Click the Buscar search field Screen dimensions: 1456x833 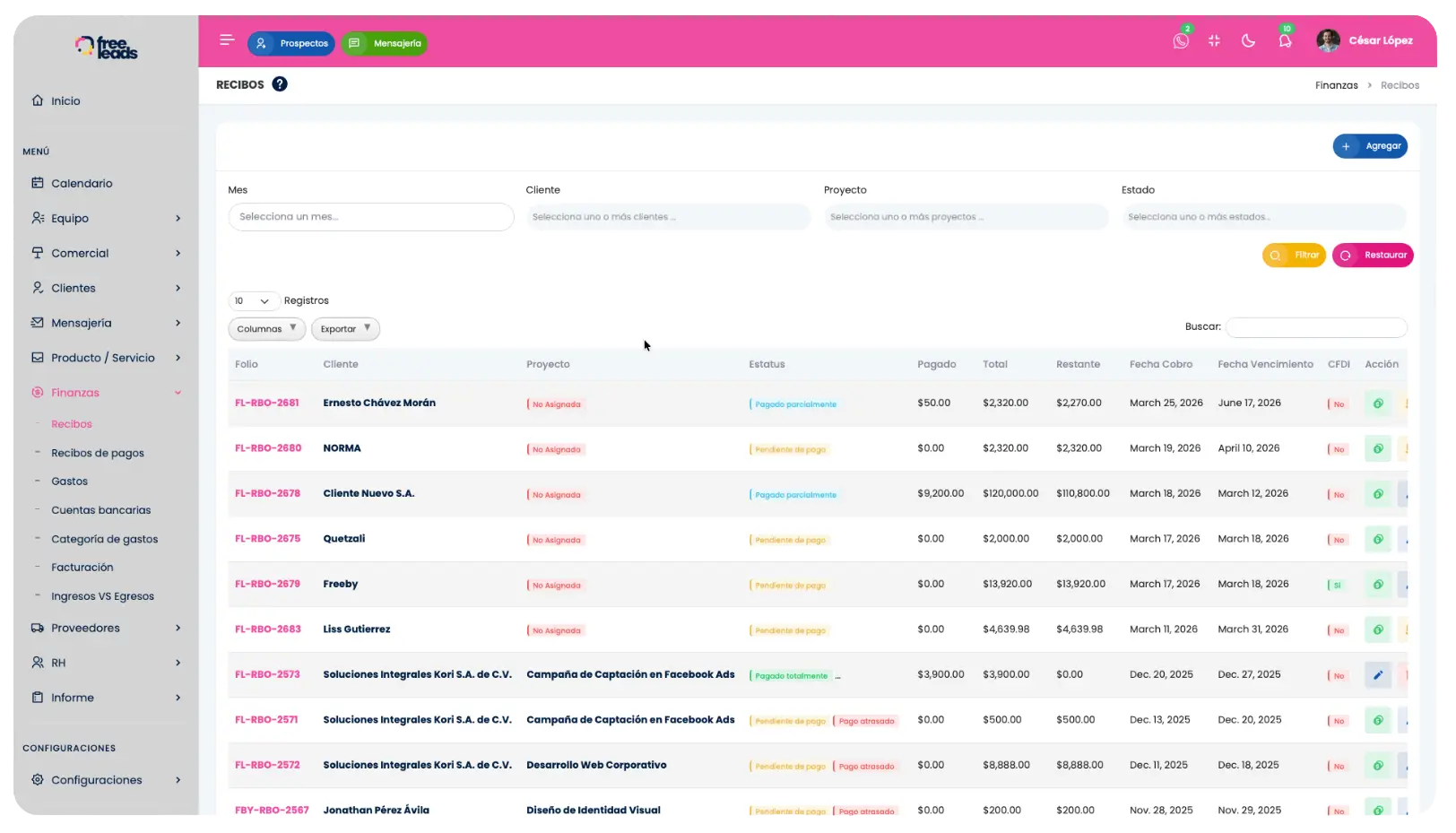(1315, 327)
